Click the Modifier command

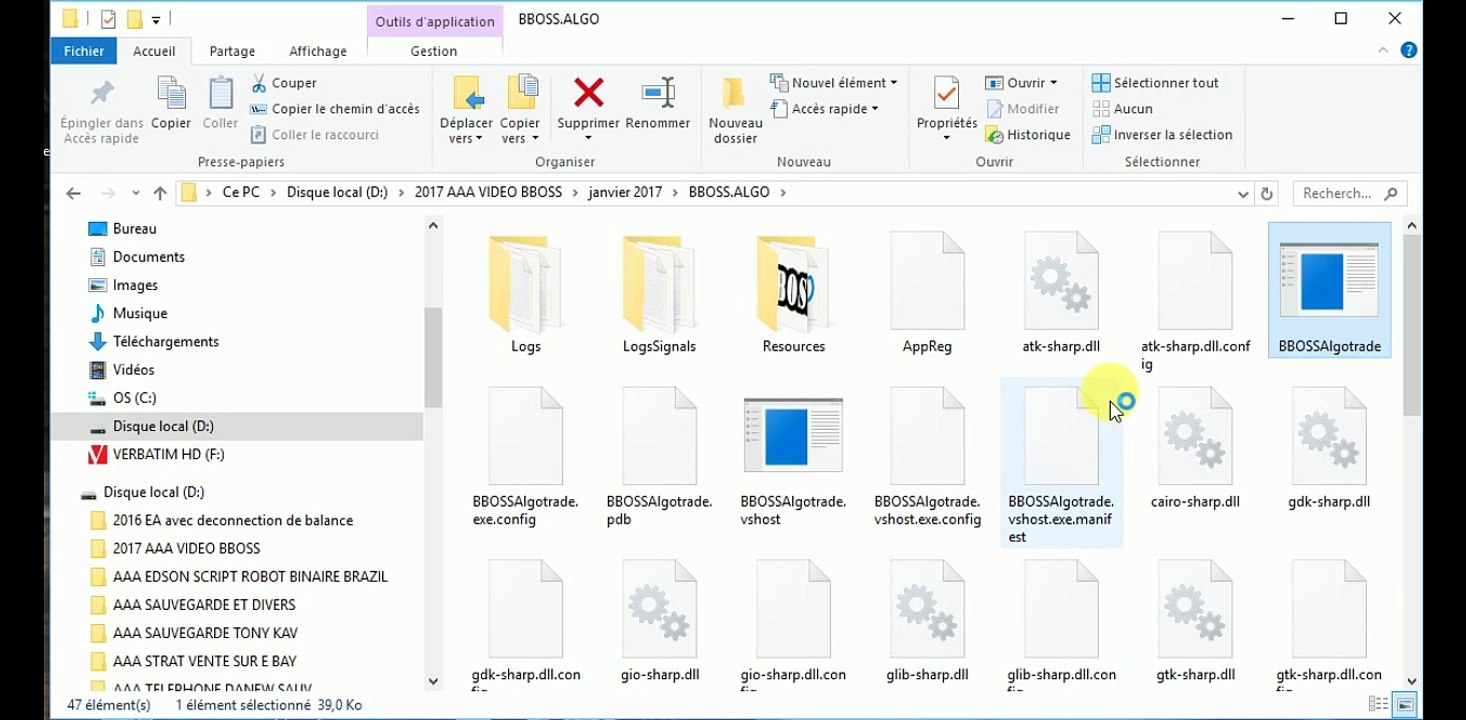[x=1022, y=109]
